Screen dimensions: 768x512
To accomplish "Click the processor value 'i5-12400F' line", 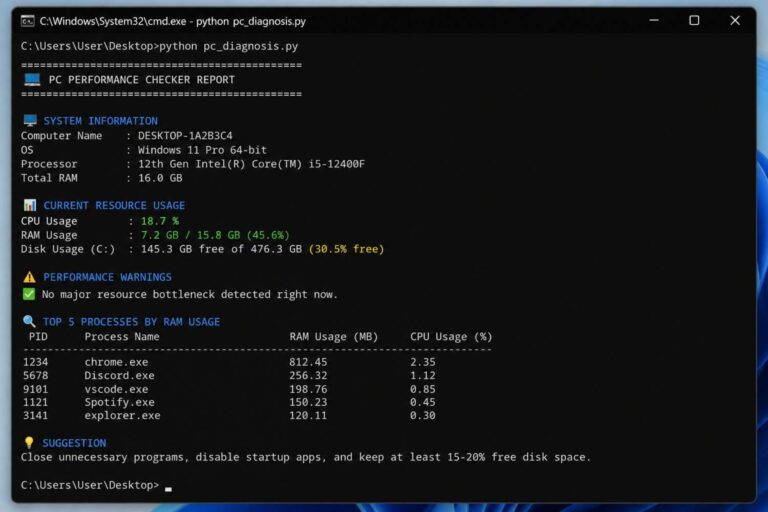I will point(251,164).
